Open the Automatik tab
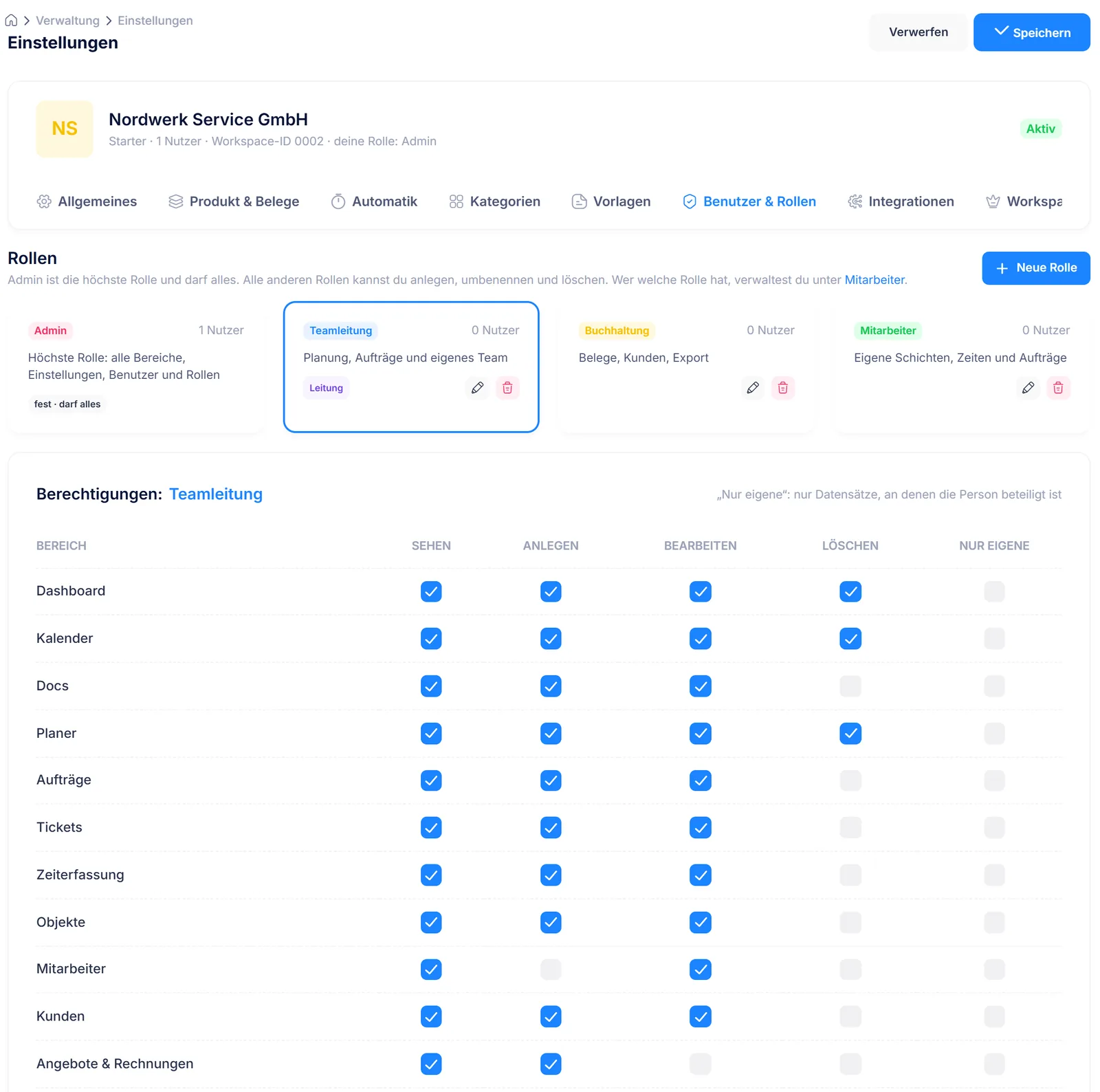The height and width of the screenshot is (1092, 1100). 374,201
